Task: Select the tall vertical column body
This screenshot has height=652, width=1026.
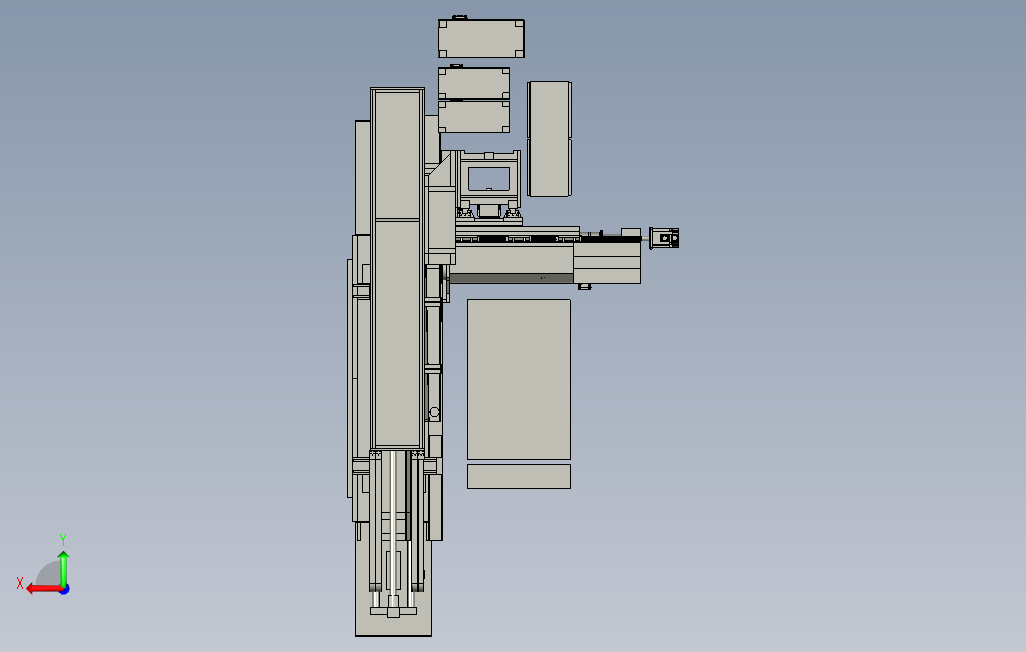Action: point(397,268)
